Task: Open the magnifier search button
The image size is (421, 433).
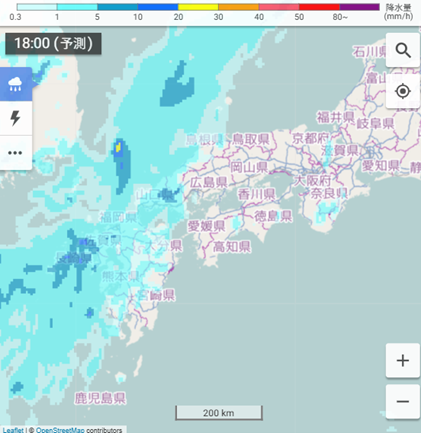Action: pos(403,50)
